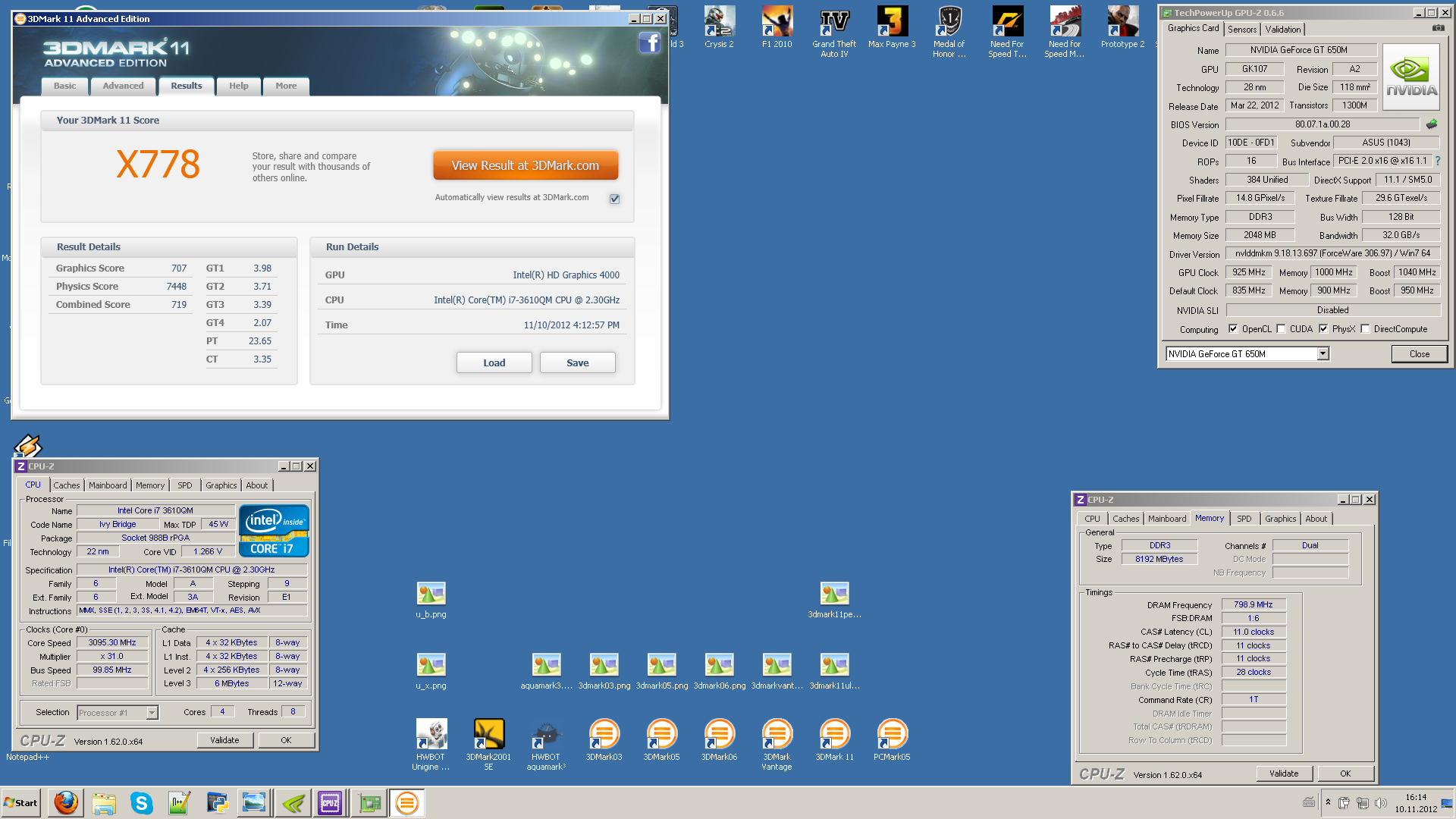Open About tab in left CPU-Z window

[256, 485]
